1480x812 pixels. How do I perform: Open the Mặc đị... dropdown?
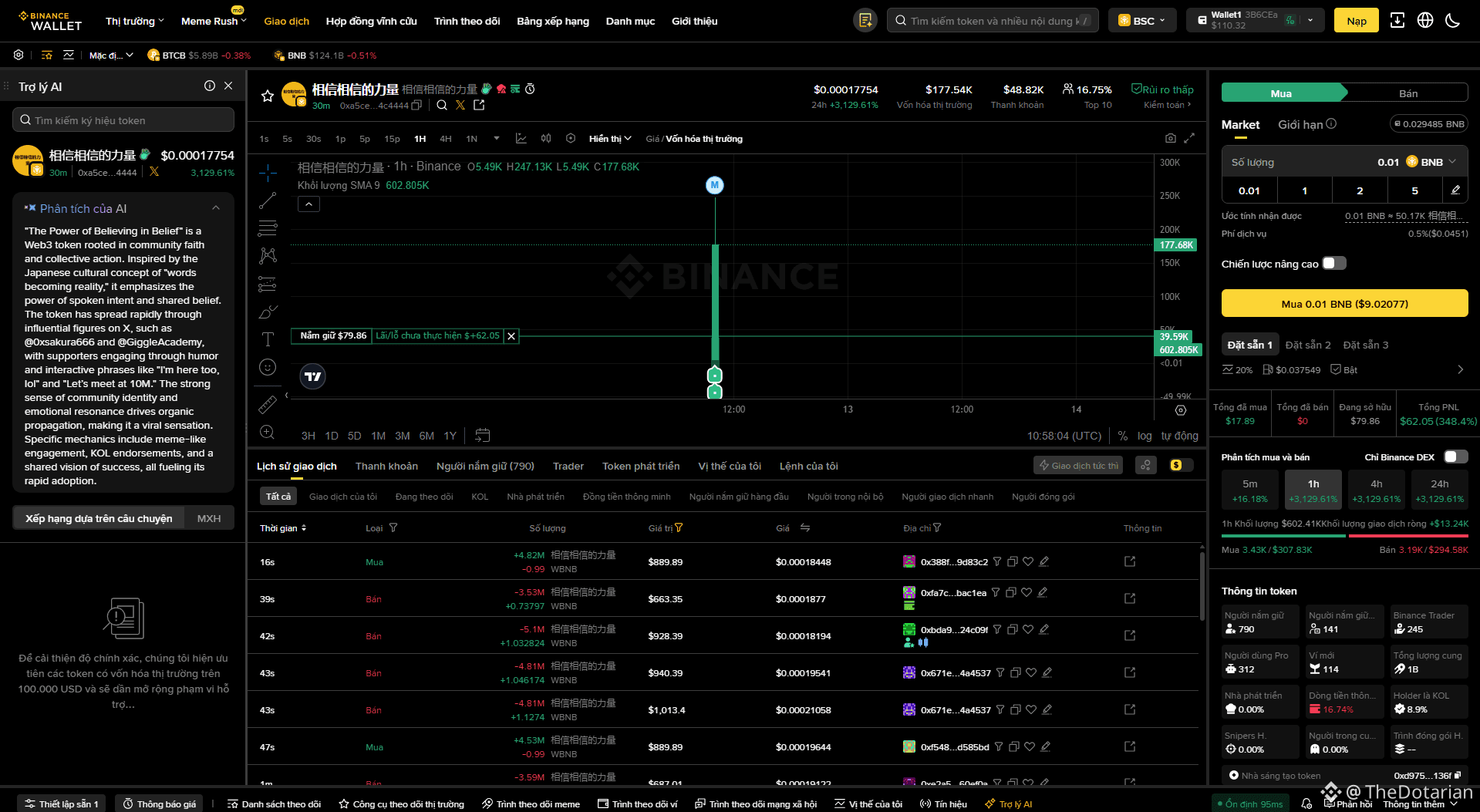point(111,56)
